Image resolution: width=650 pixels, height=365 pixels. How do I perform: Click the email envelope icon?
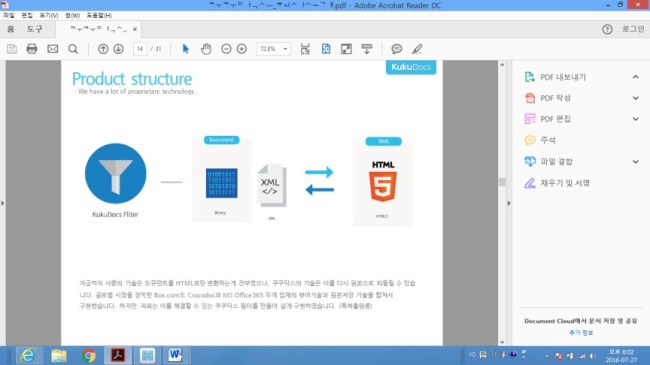(53, 49)
